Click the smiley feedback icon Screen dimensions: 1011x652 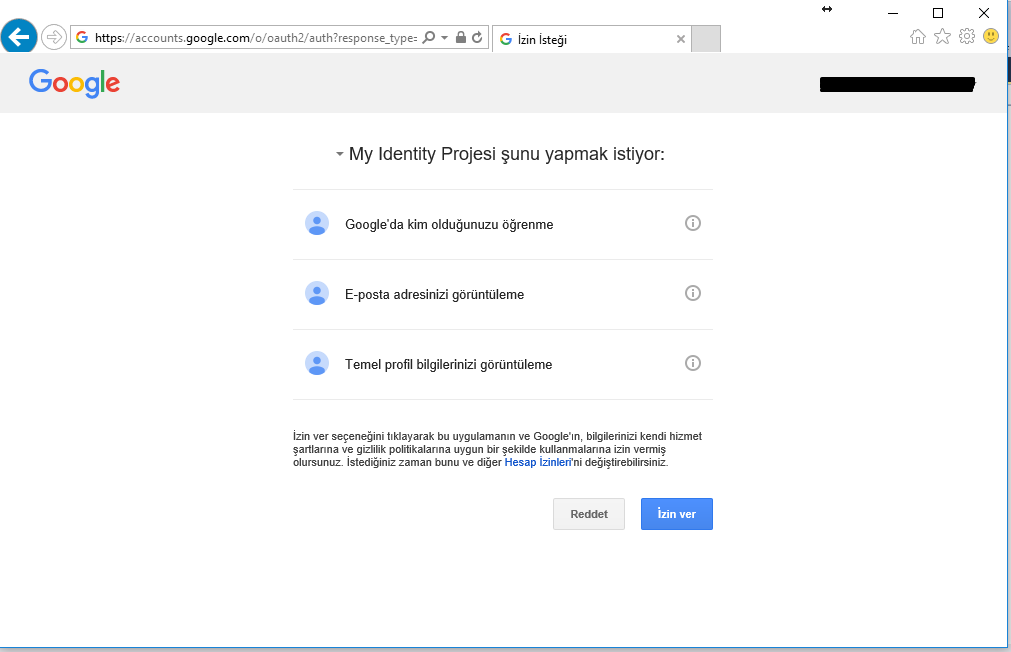tap(991, 37)
